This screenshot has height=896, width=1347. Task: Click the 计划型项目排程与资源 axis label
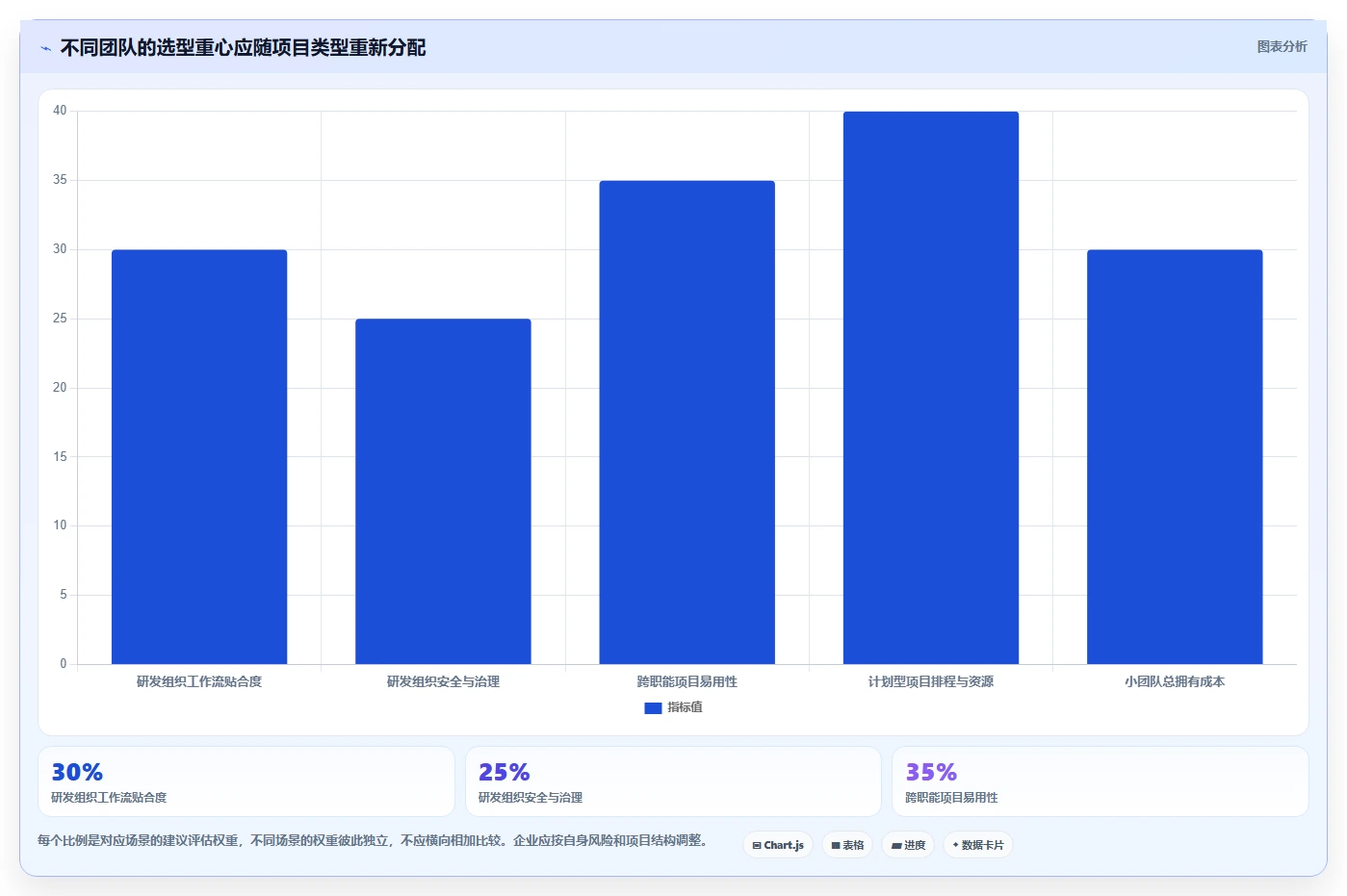pyautogui.click(x=931, y=681)
